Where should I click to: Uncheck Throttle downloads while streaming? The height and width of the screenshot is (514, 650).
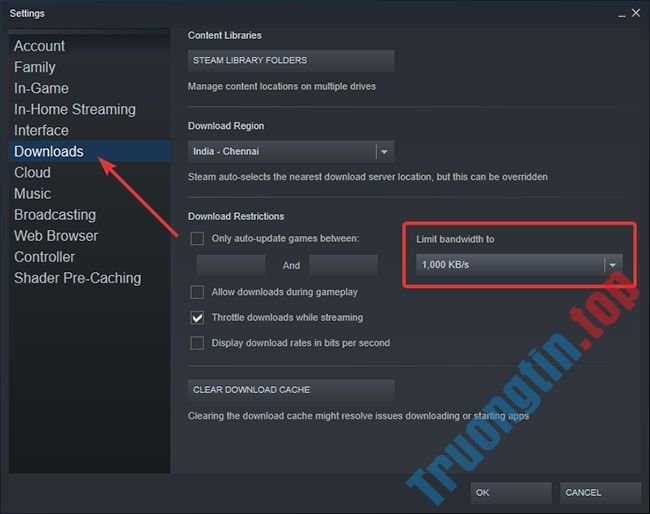point(197,318)
